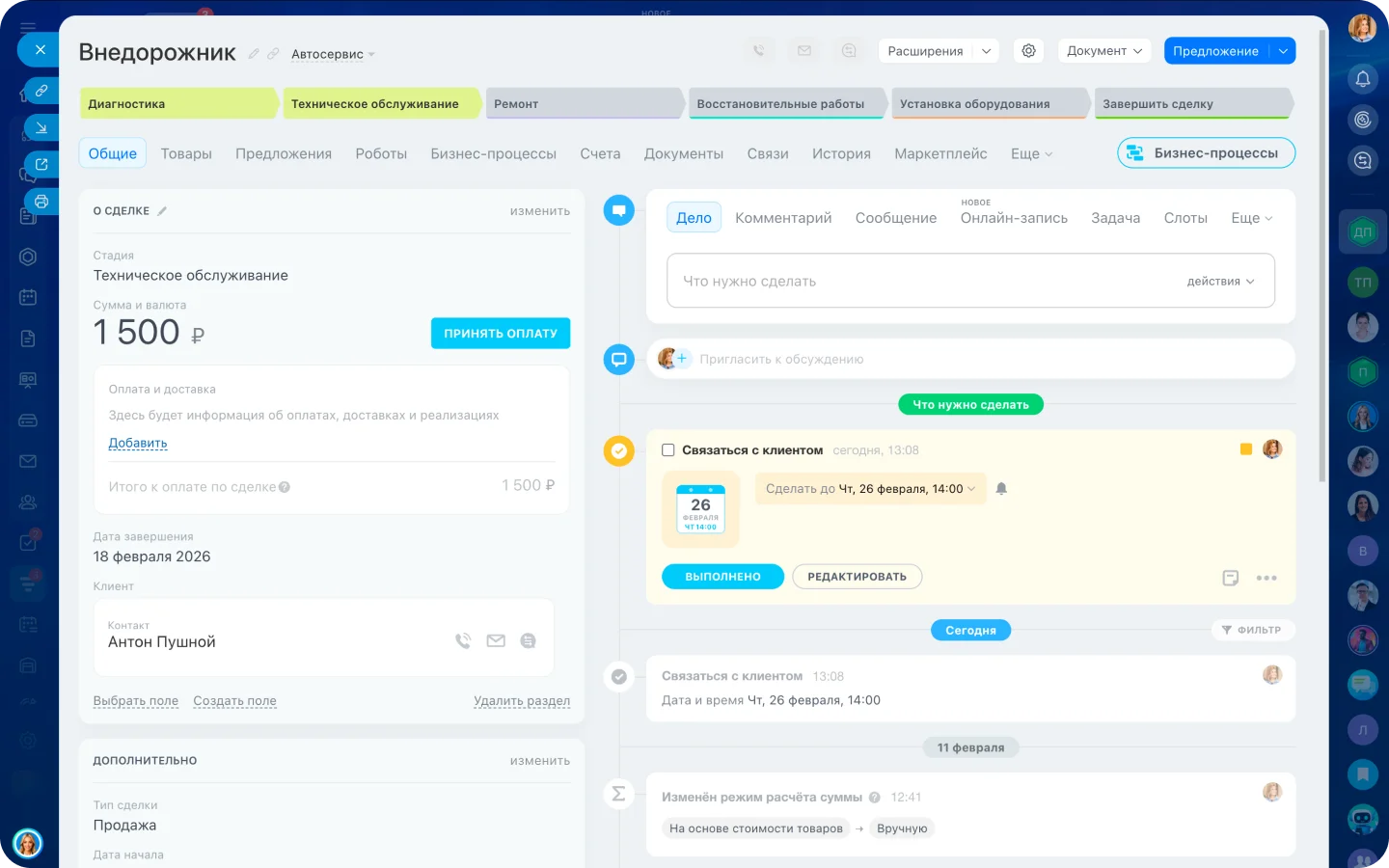Click the print deal icon in left sidebar
This screenshot has width=1389, height=868.
(x=39, y=202)
